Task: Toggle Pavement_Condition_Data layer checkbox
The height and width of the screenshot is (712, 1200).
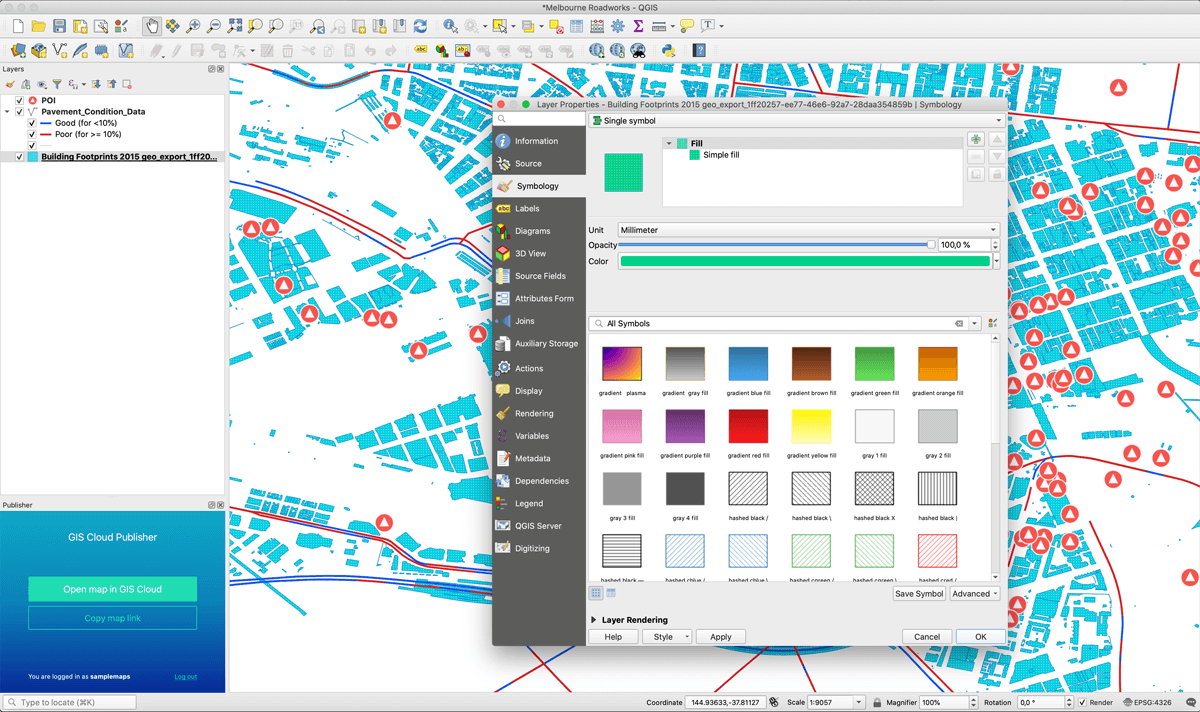Action: point(19,112)
